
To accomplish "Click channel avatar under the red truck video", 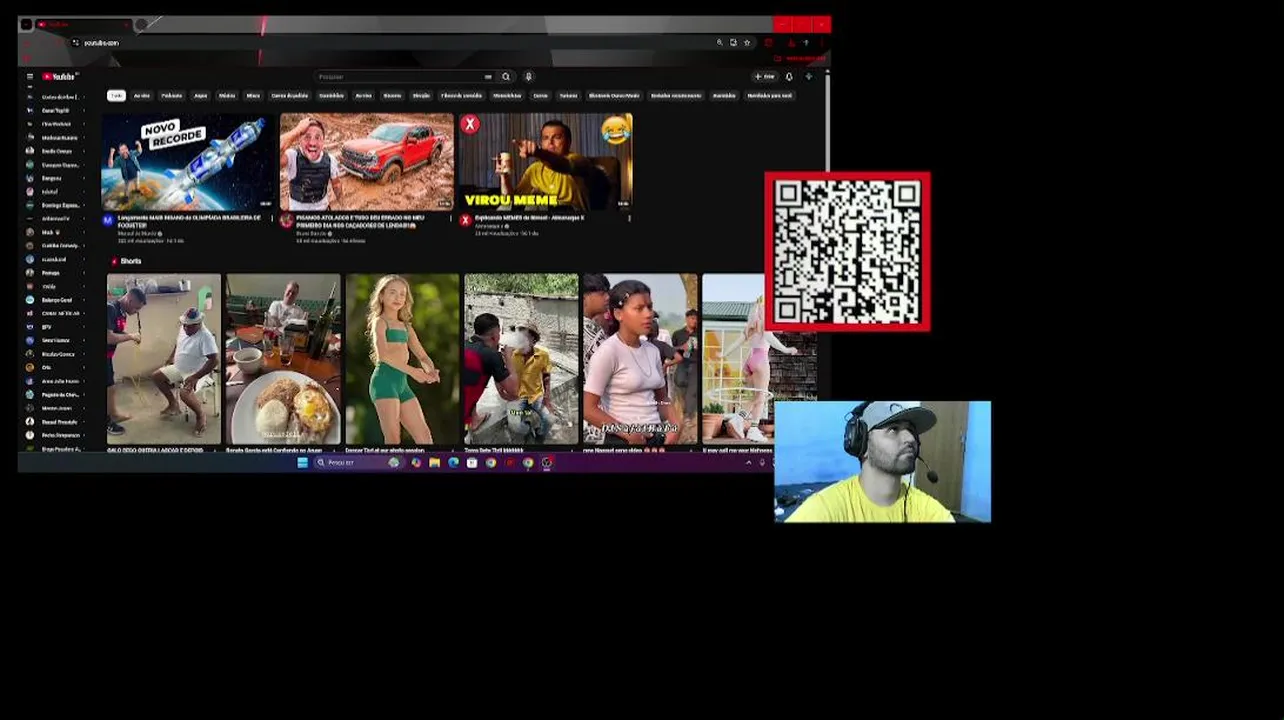I will pyautogui.click(x=286, y=220).
